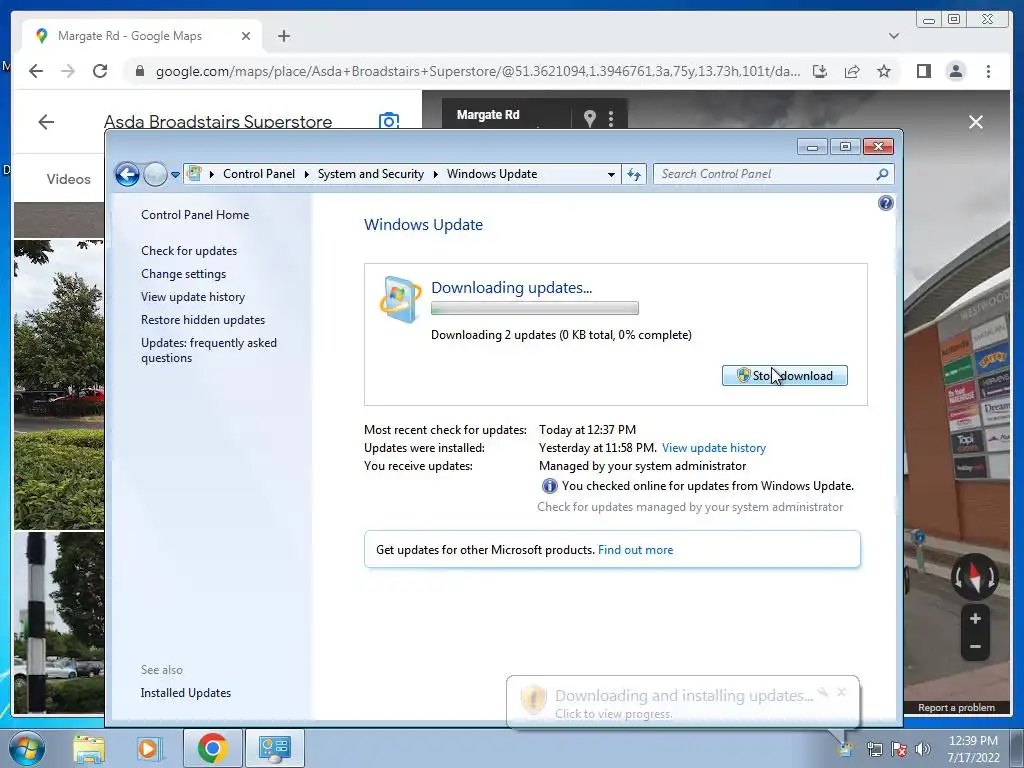Open more options on Margate Rd card
This screenshot has height=768, width=1024.
pyautogui.click(x=611, y=118)
